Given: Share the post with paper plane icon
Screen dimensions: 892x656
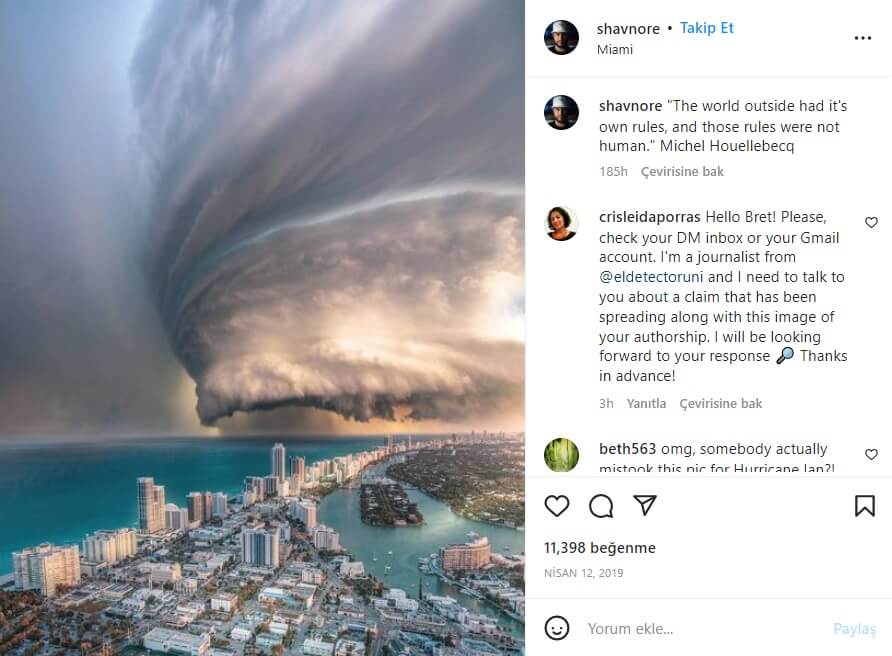Looking at the screenshot, I should [645, 505].
